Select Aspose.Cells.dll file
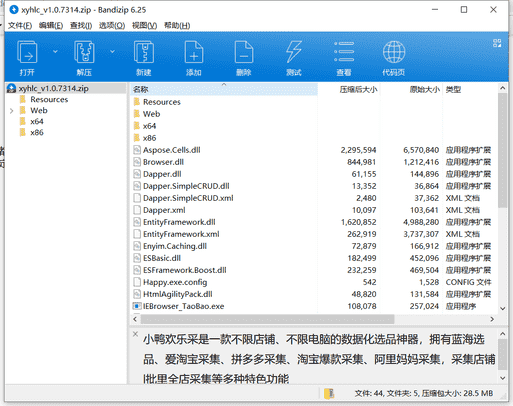This screenshot has height=406, width=513. click(x=172, y=150)
